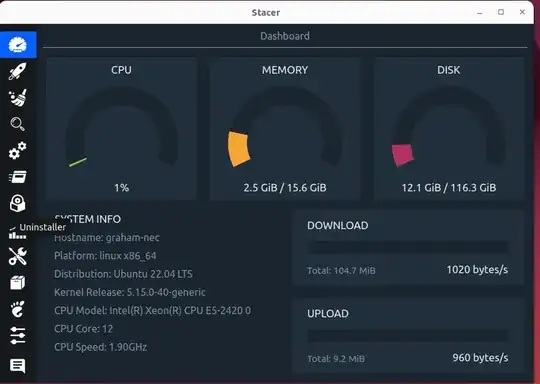Click the CPU usage gauge
Screen dimensions: 540x384
pos(122,127)
